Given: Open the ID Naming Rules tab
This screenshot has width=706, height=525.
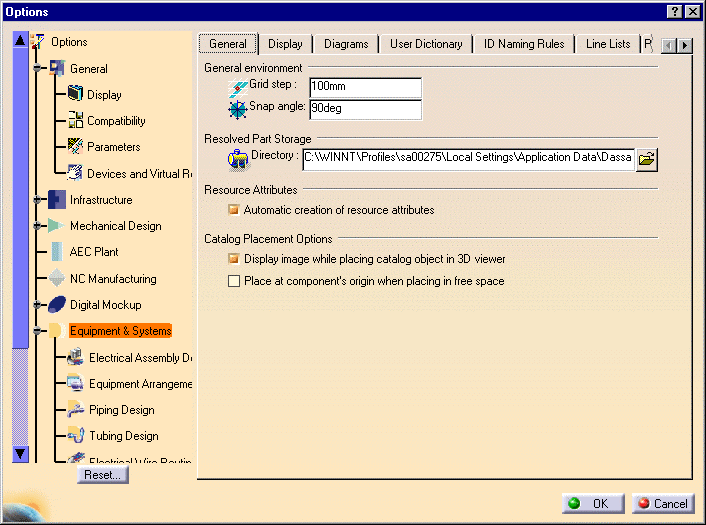Looking at the screenshot, I should pos(524,44).
